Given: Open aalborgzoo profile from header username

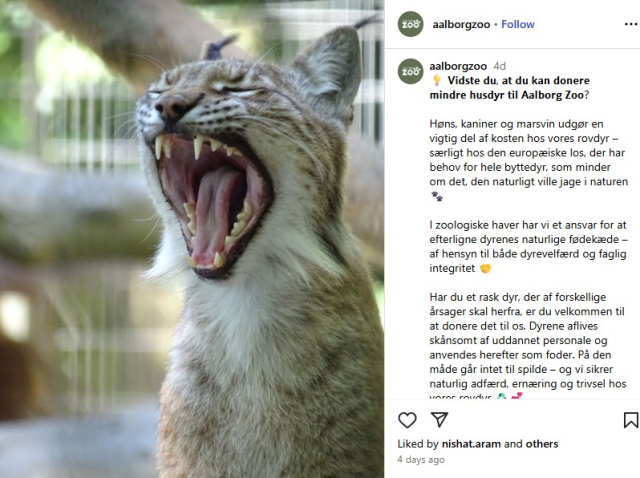Looking at the screenshot, I should [461, 24].
